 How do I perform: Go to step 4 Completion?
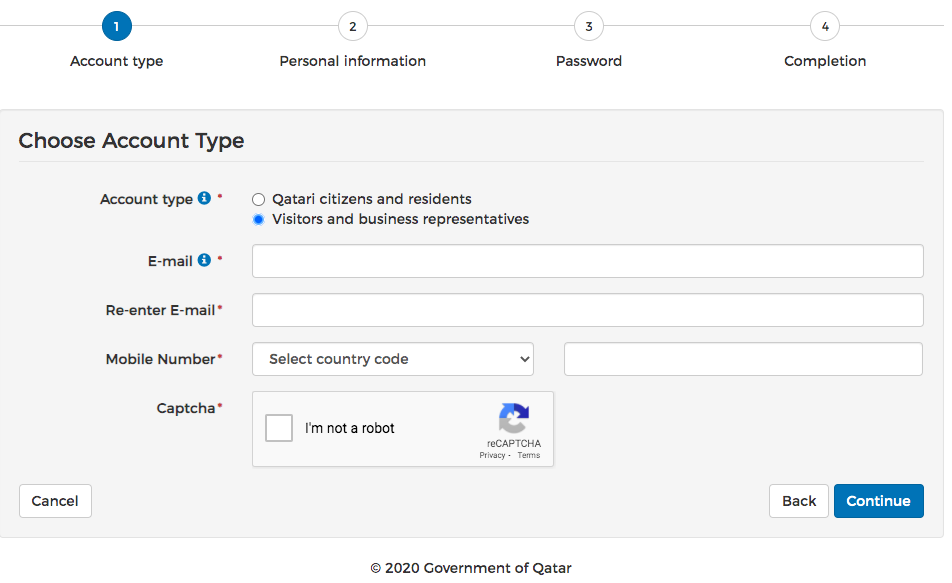825,26
